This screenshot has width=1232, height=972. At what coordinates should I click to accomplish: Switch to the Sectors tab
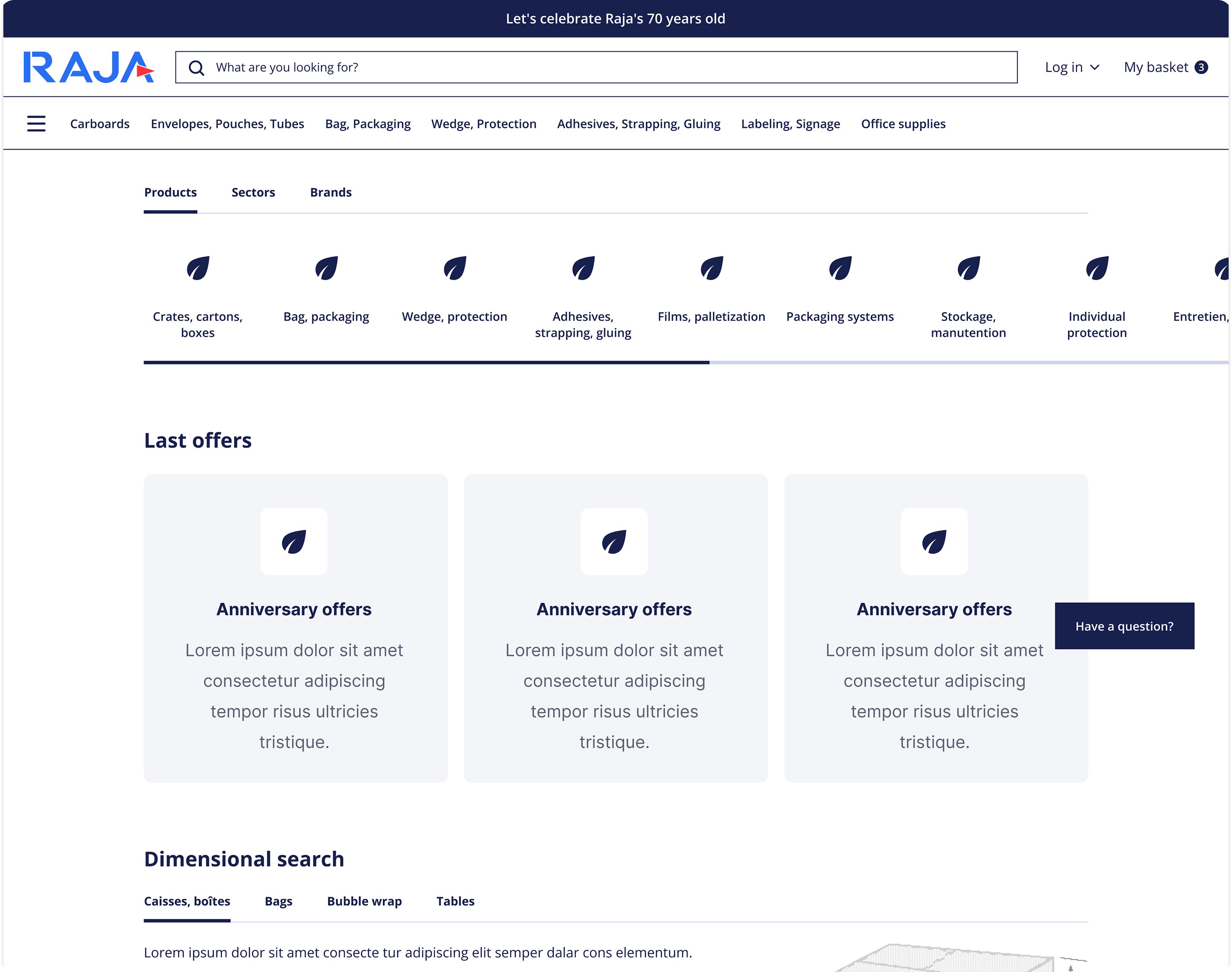click(x=253, y=193)
